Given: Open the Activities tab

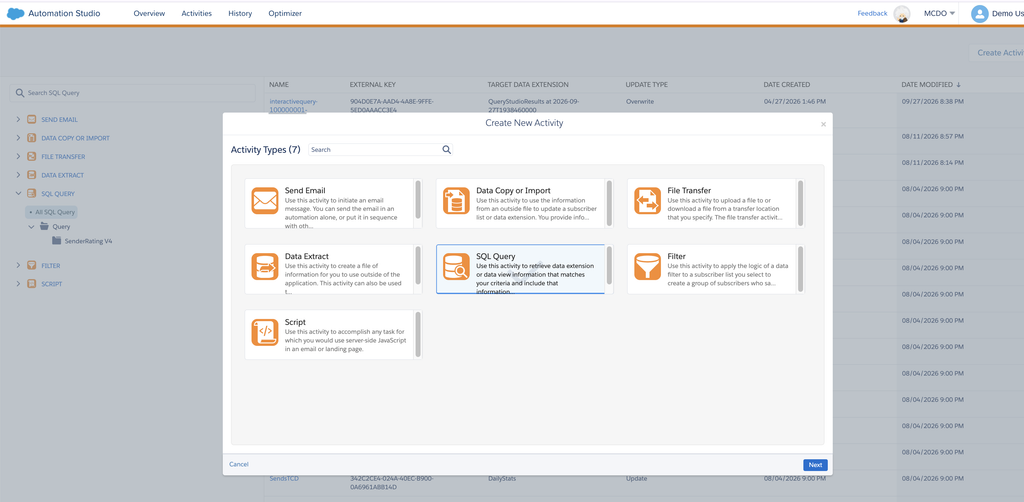Looking at the screenshot, I should click(x=197, y=13).
